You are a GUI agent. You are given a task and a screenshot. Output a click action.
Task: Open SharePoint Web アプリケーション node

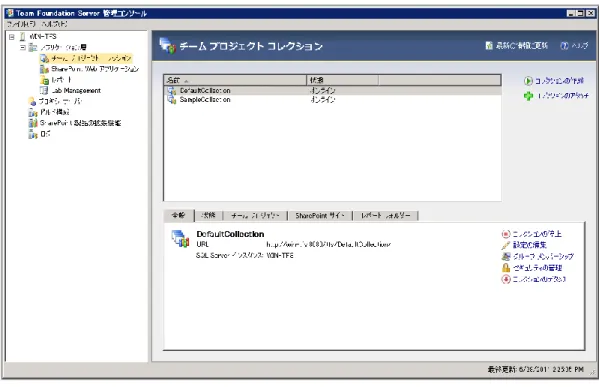coord(95,69)
